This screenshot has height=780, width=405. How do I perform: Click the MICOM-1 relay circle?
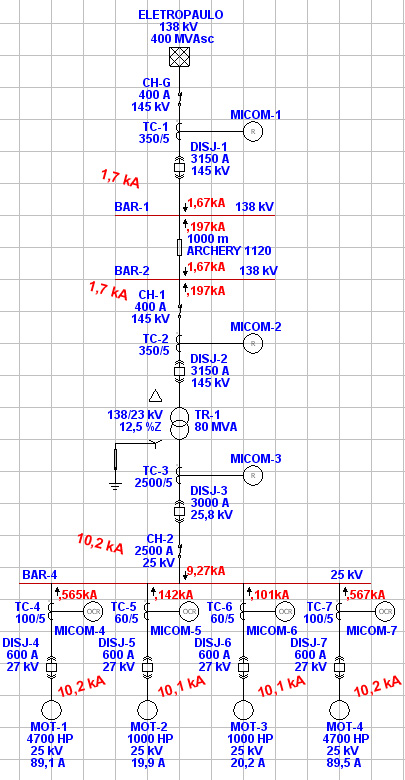point(252,131)
